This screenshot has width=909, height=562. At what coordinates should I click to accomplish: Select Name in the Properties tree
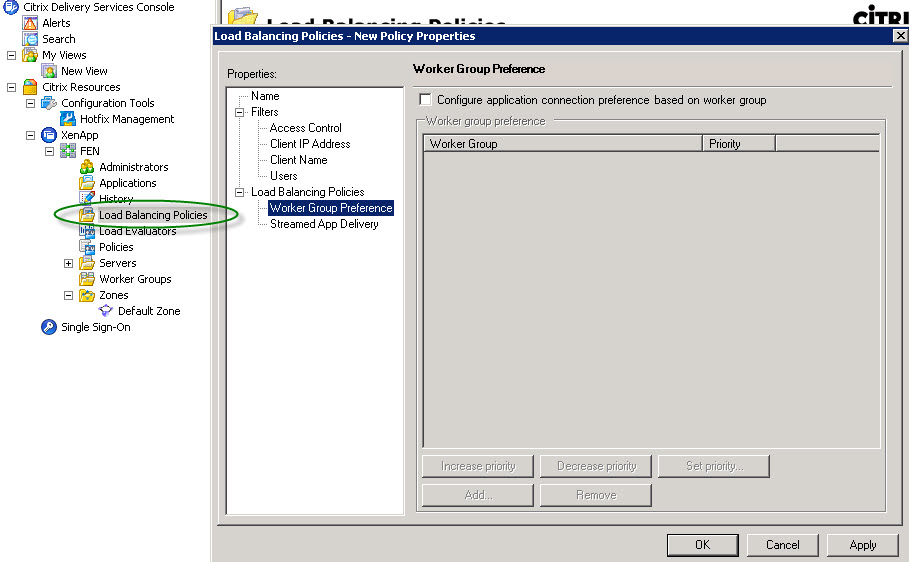coord(265,96)
